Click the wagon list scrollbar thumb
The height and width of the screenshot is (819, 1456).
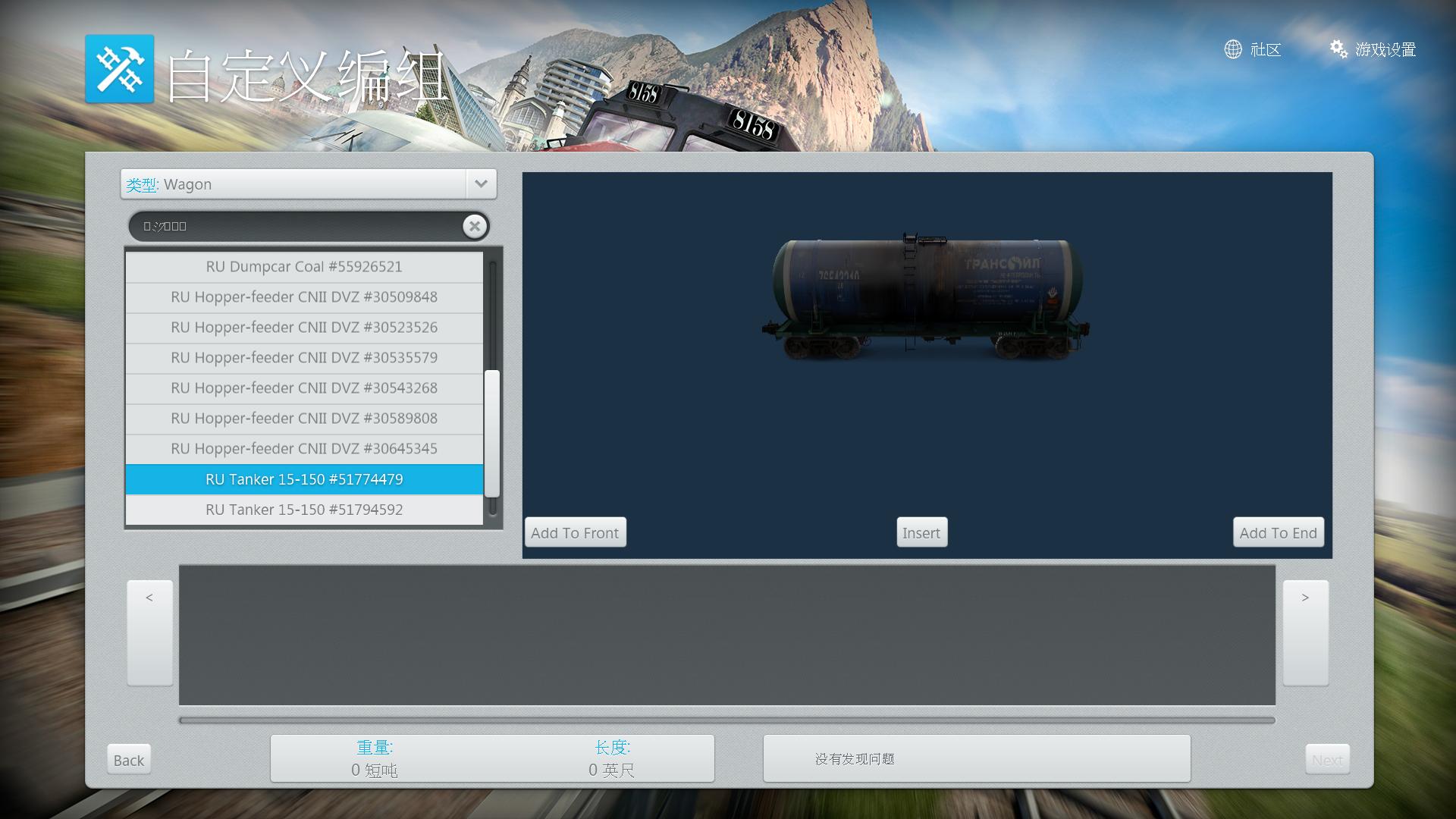tap(492, 432)
